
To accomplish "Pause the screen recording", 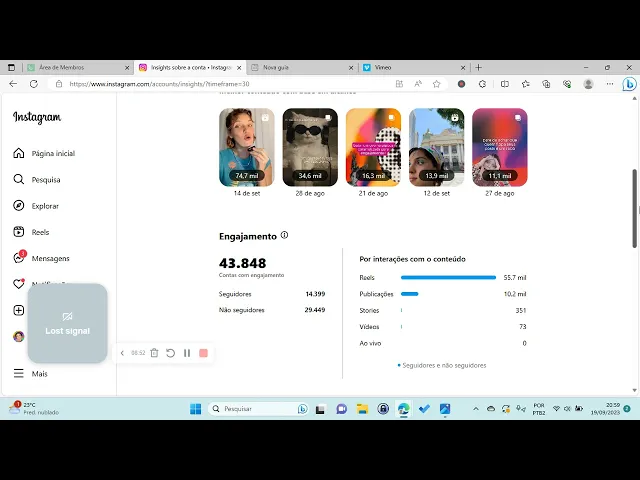I will pos(187,353).
